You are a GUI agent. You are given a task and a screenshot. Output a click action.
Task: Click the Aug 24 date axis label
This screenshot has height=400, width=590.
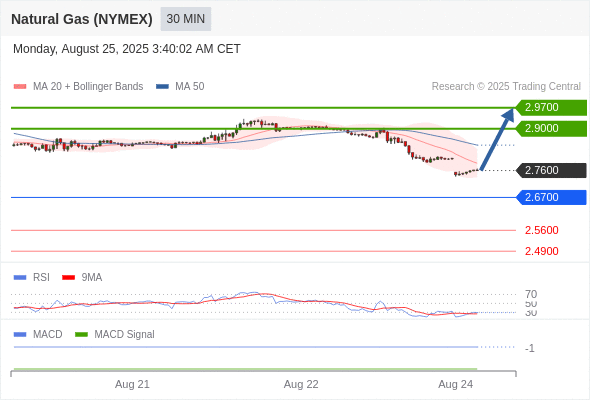(x=455, y=384)
